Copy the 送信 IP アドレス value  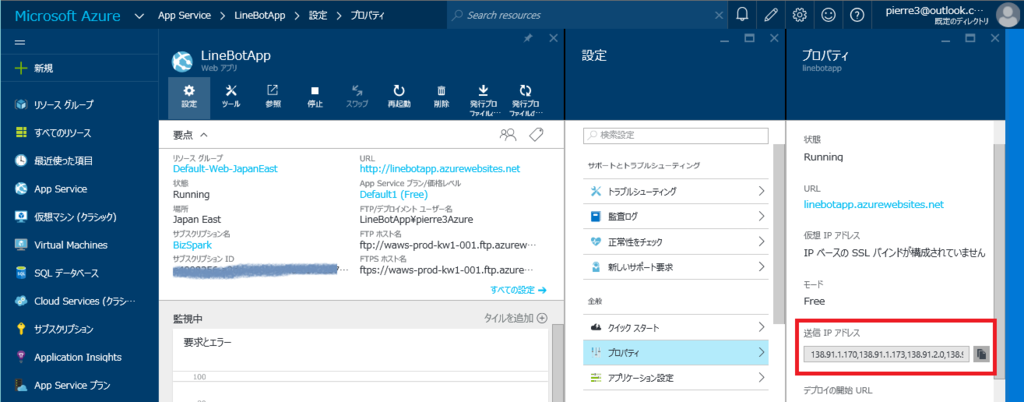[x=981, y=354]
